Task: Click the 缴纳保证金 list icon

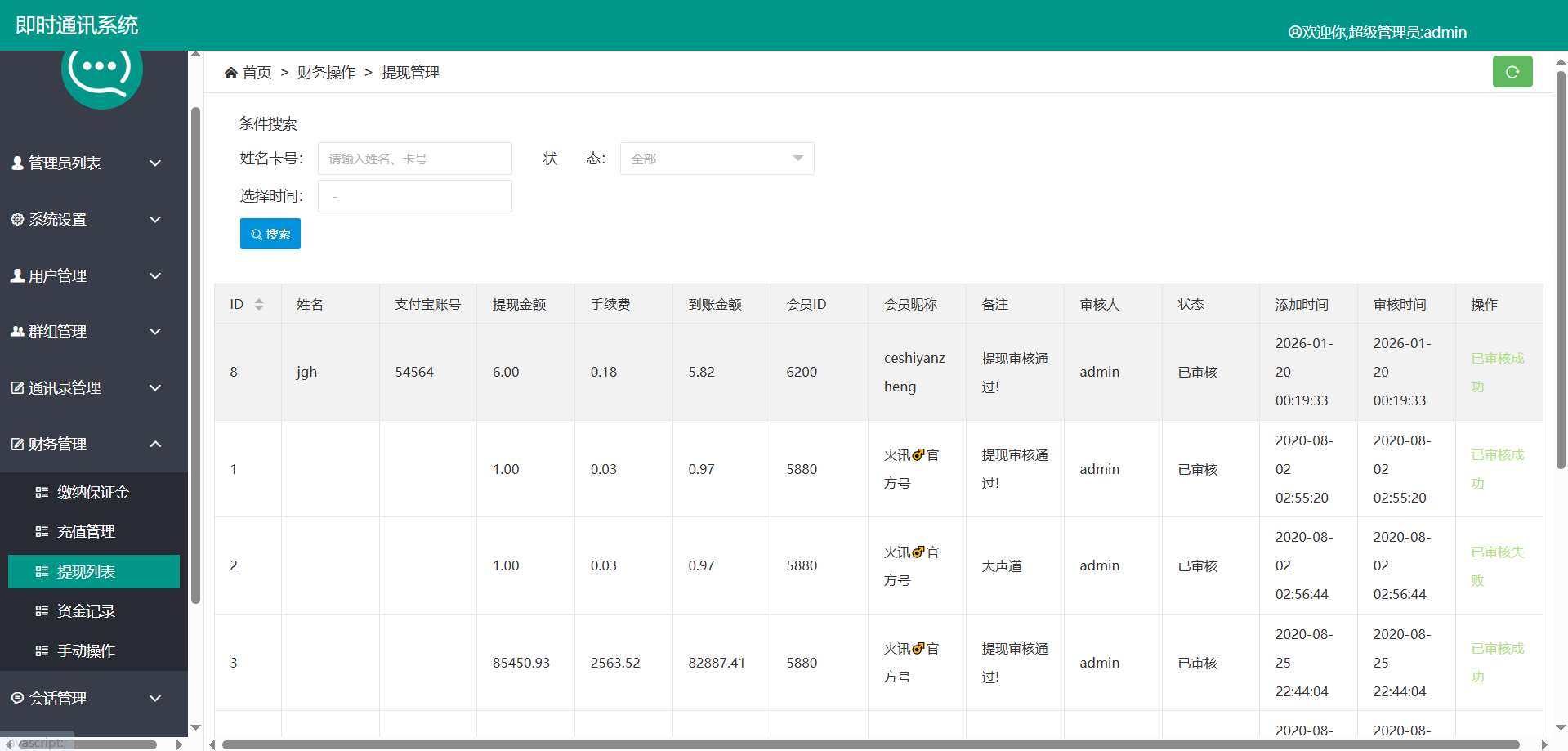Action: coord(42,493)
